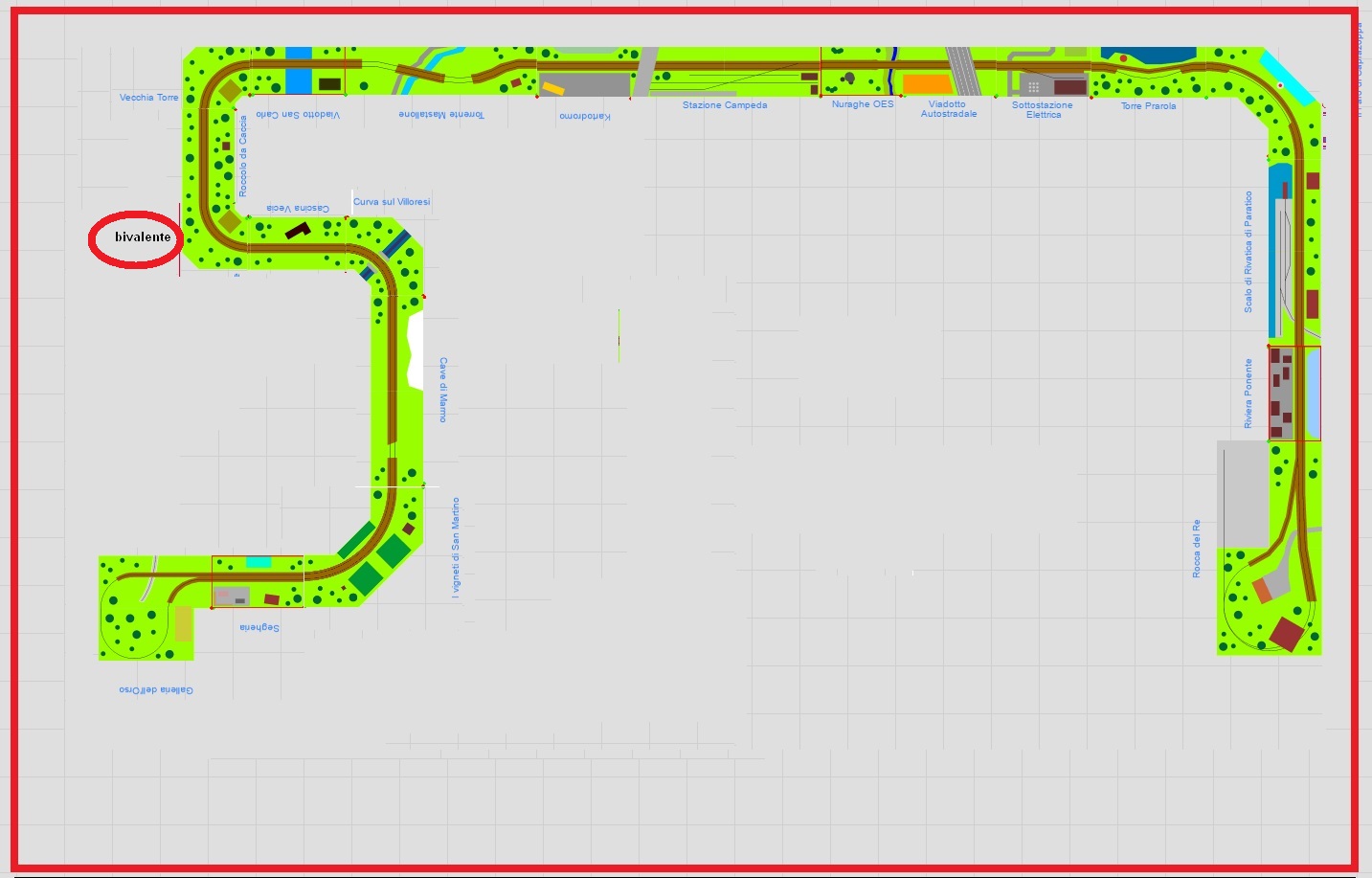Screen dimensions: 1372x878
Task: Click the Viadotto Autostradale label
Action: (x=949, y=109)
